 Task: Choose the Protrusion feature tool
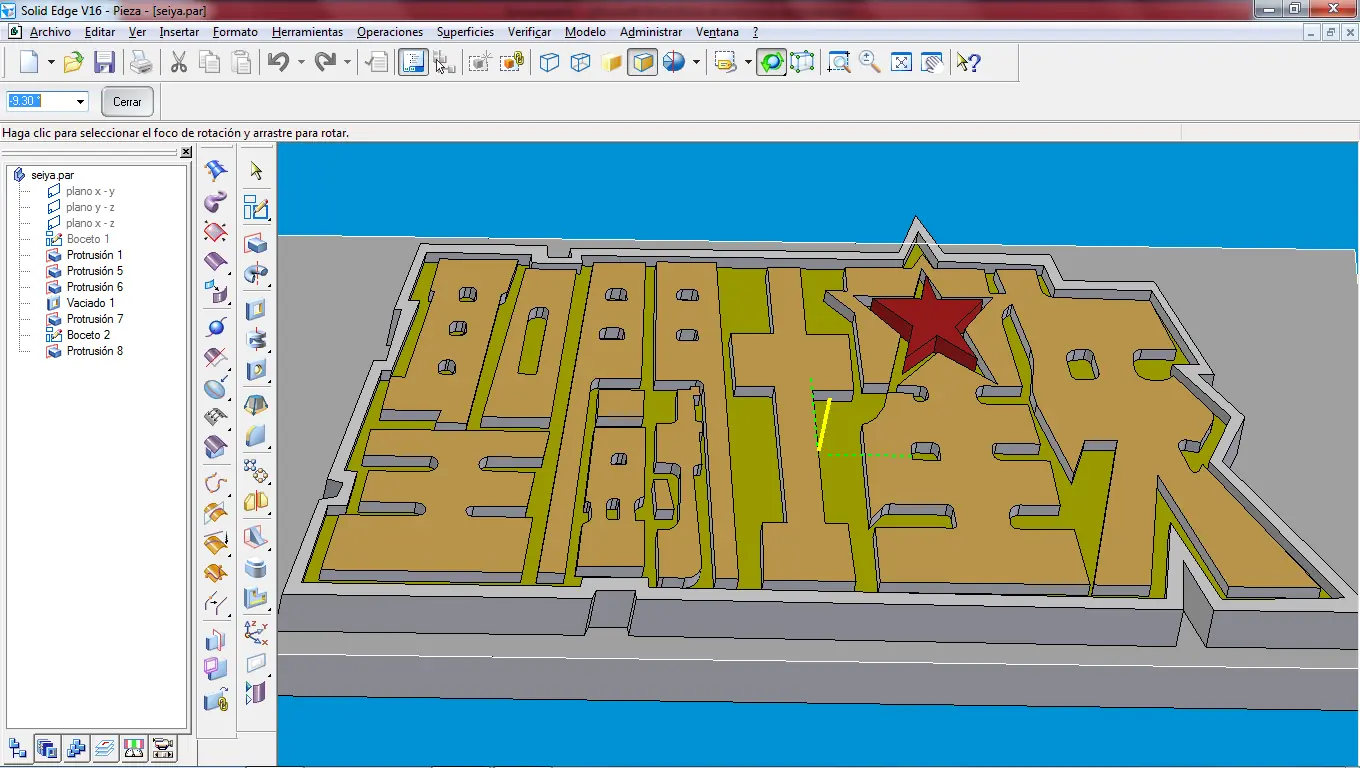[256, 244]
